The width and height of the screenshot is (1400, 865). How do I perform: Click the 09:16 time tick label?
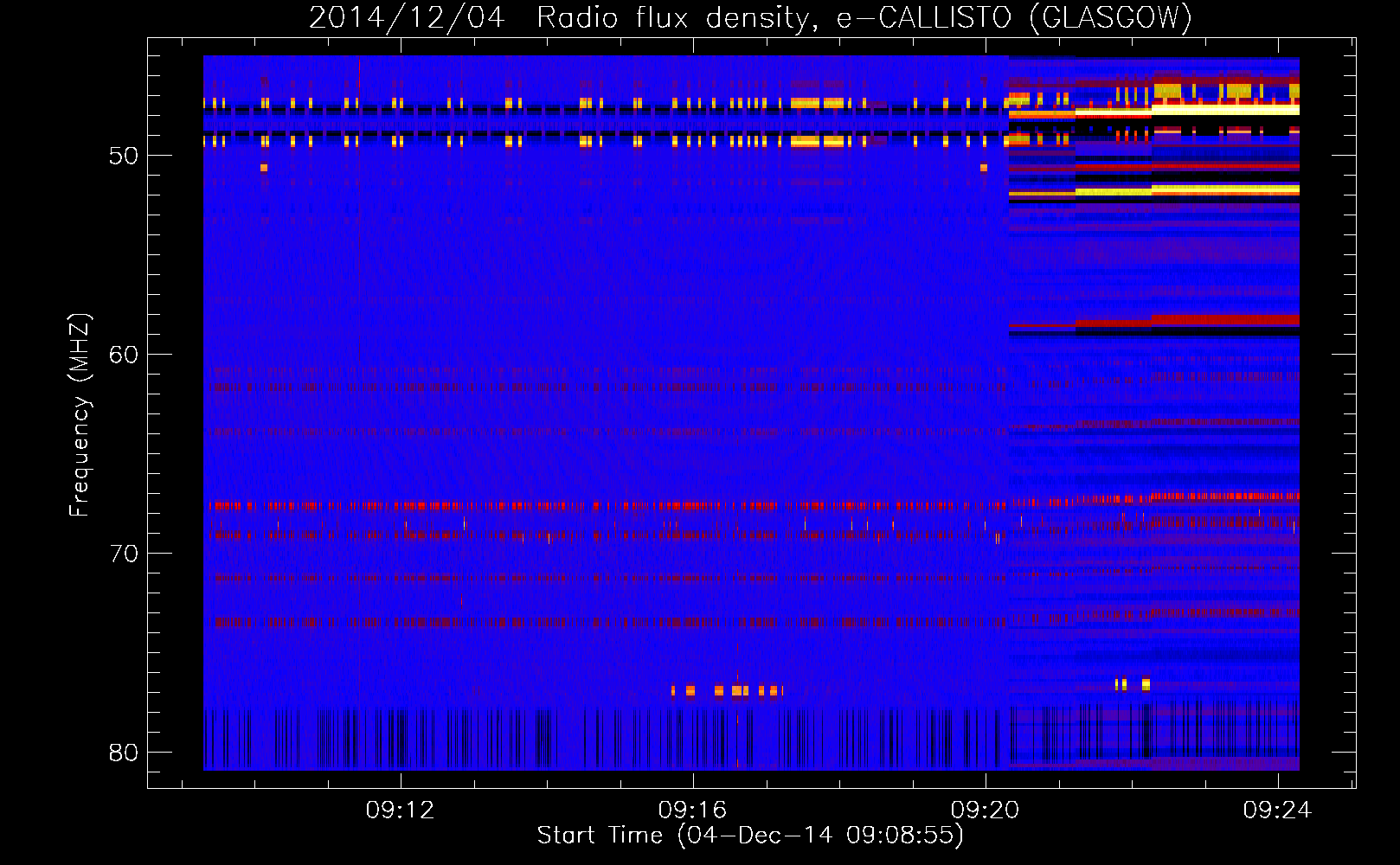[692, 811]
